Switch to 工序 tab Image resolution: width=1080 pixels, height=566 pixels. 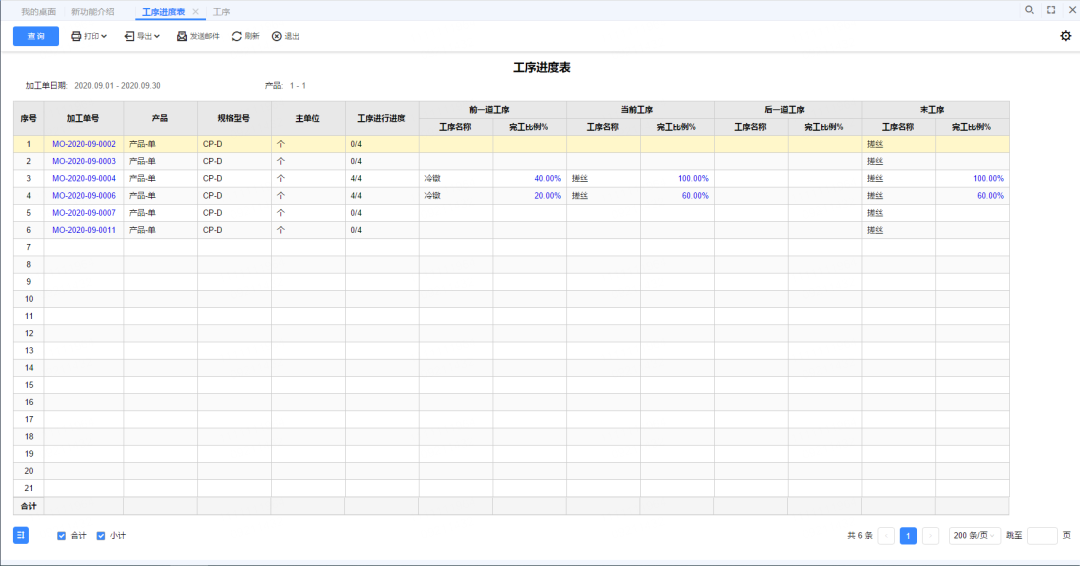click(221, 12)
